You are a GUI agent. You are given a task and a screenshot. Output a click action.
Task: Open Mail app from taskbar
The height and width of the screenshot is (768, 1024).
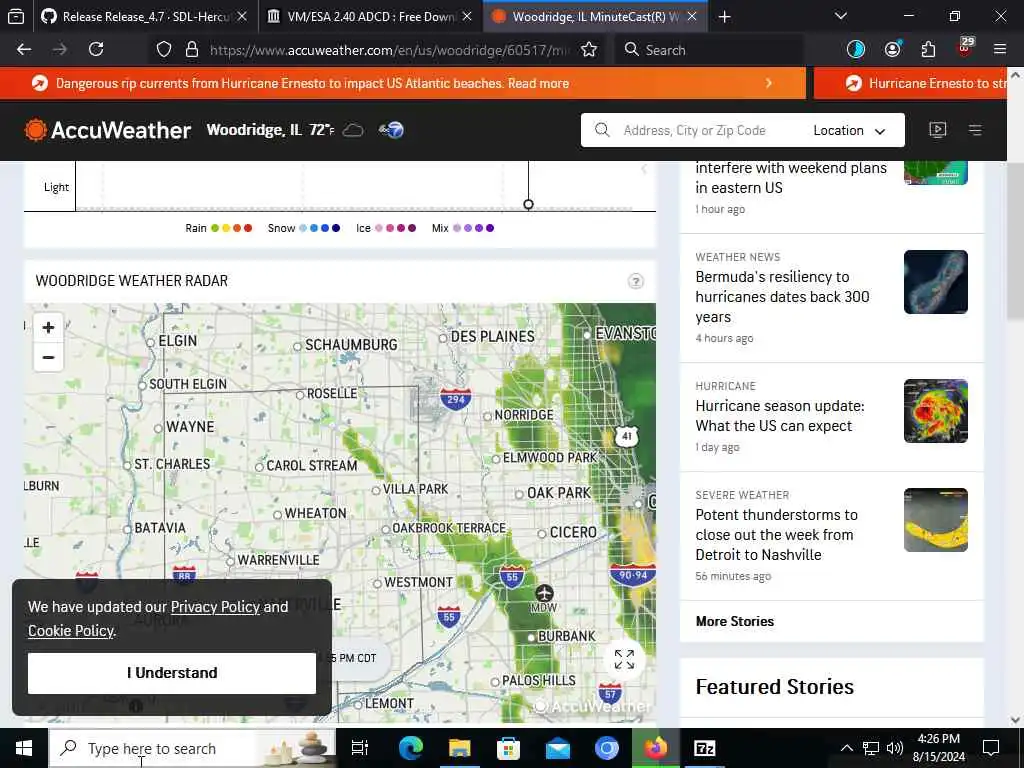(x=558, y=748)
